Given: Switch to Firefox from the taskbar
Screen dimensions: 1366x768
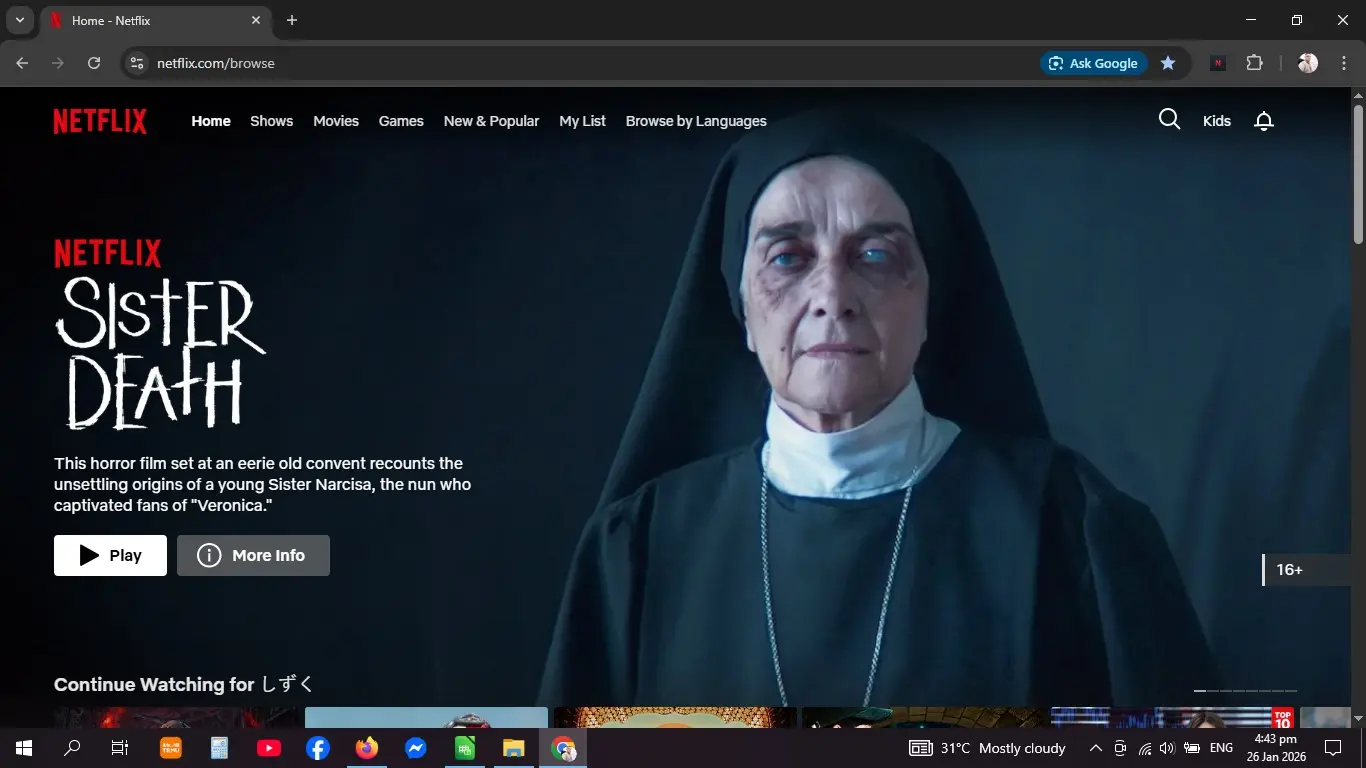Looking at the screenshot, I should click(x=367, y=748).
